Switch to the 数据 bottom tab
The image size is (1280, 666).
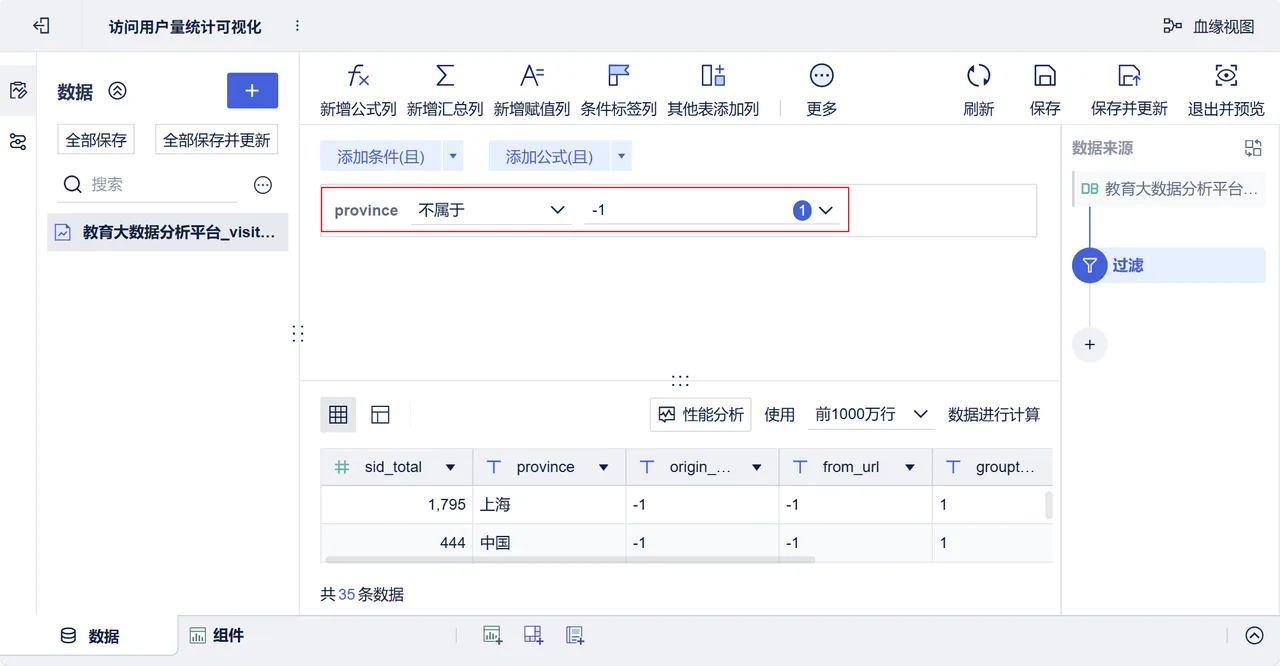click(90, 636)
